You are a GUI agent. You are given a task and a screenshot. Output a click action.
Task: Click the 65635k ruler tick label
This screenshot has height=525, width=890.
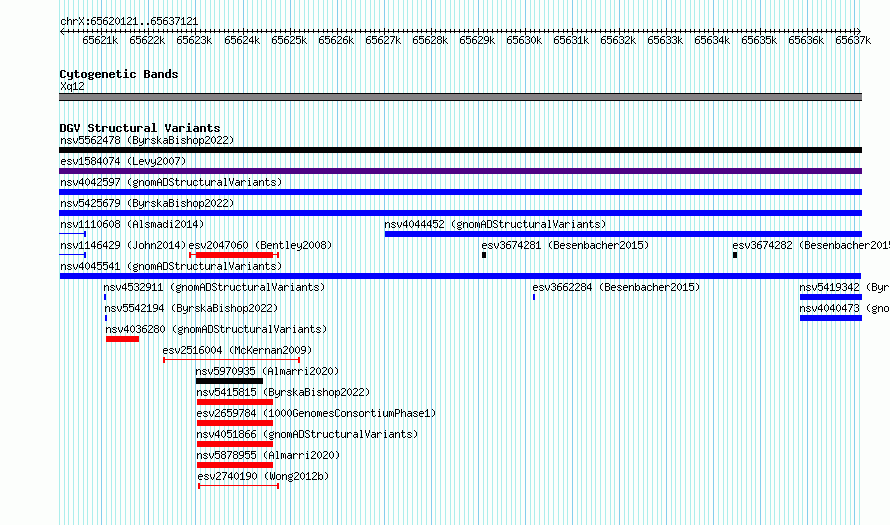[x=759, y=40]
